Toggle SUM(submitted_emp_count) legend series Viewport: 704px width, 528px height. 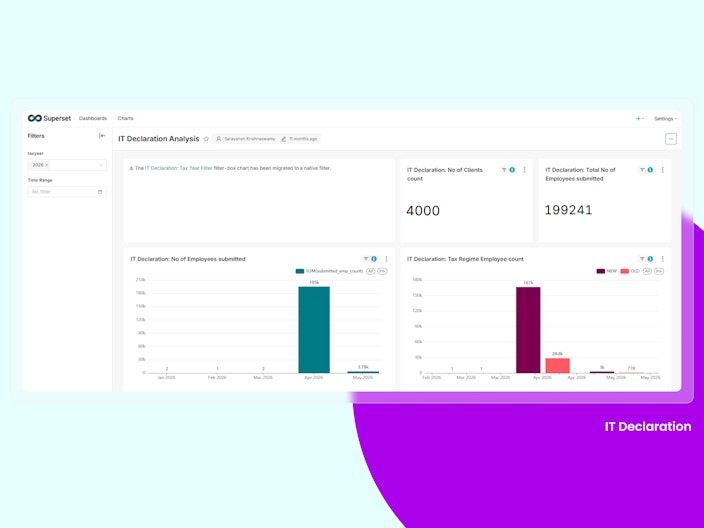(329, 271)
